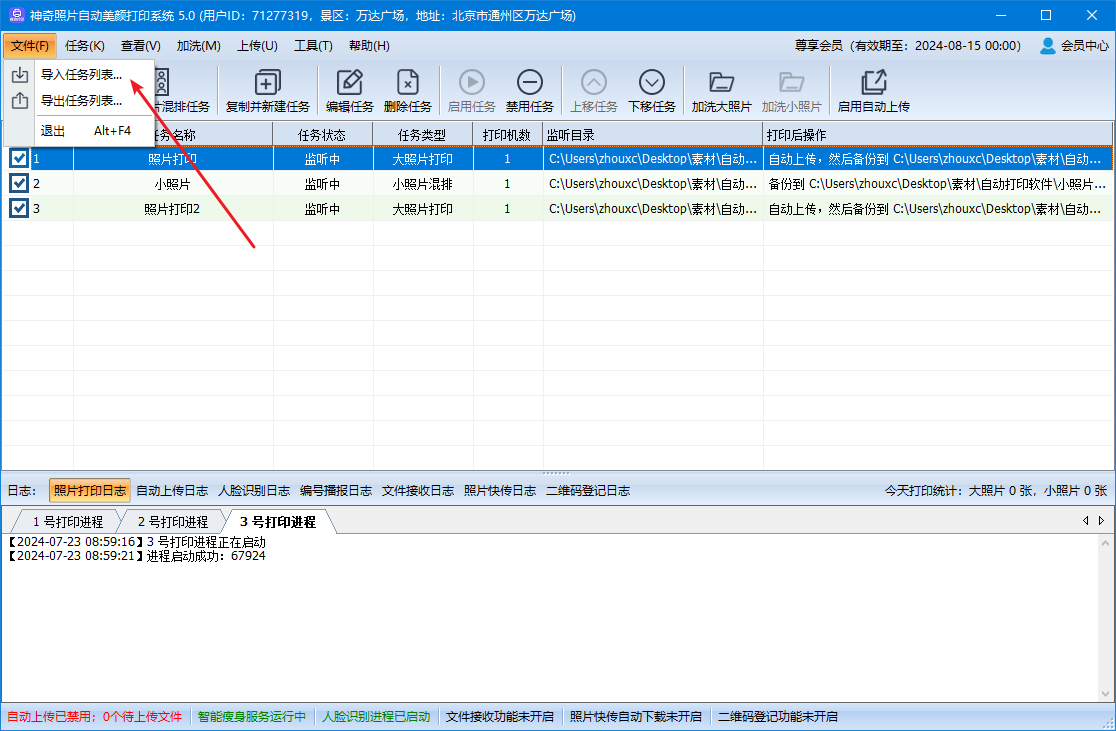
Task: Click the 复制并新建任务 toolbar icon
Action: coord(267,83)
